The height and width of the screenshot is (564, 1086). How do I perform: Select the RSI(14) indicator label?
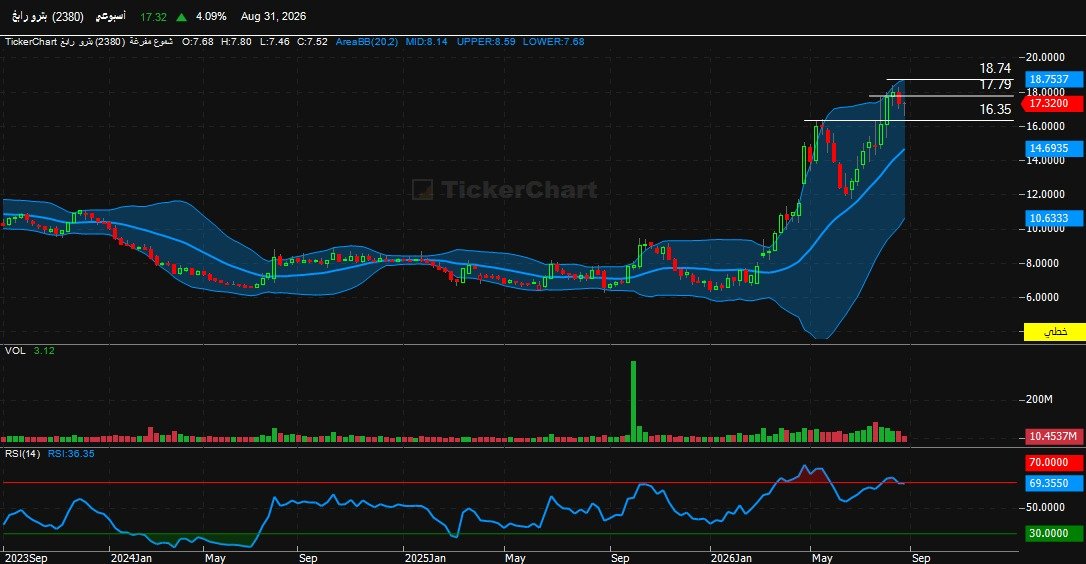(x=22, y=453)
